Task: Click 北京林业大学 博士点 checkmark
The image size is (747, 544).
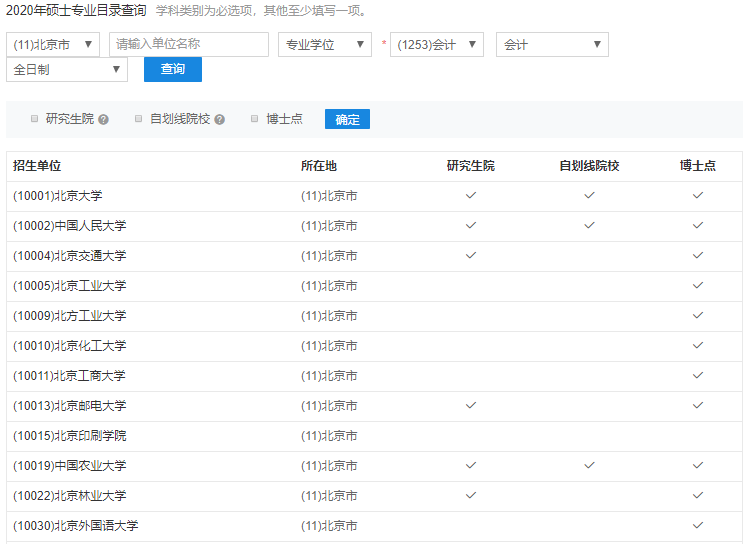Action: [x=698, y=495]
